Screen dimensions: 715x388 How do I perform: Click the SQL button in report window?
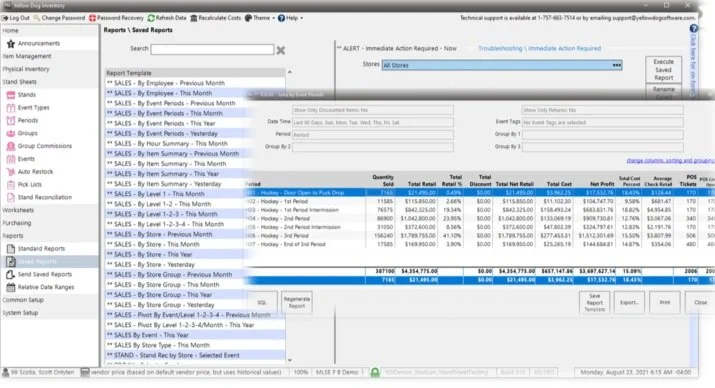(262, 303)
